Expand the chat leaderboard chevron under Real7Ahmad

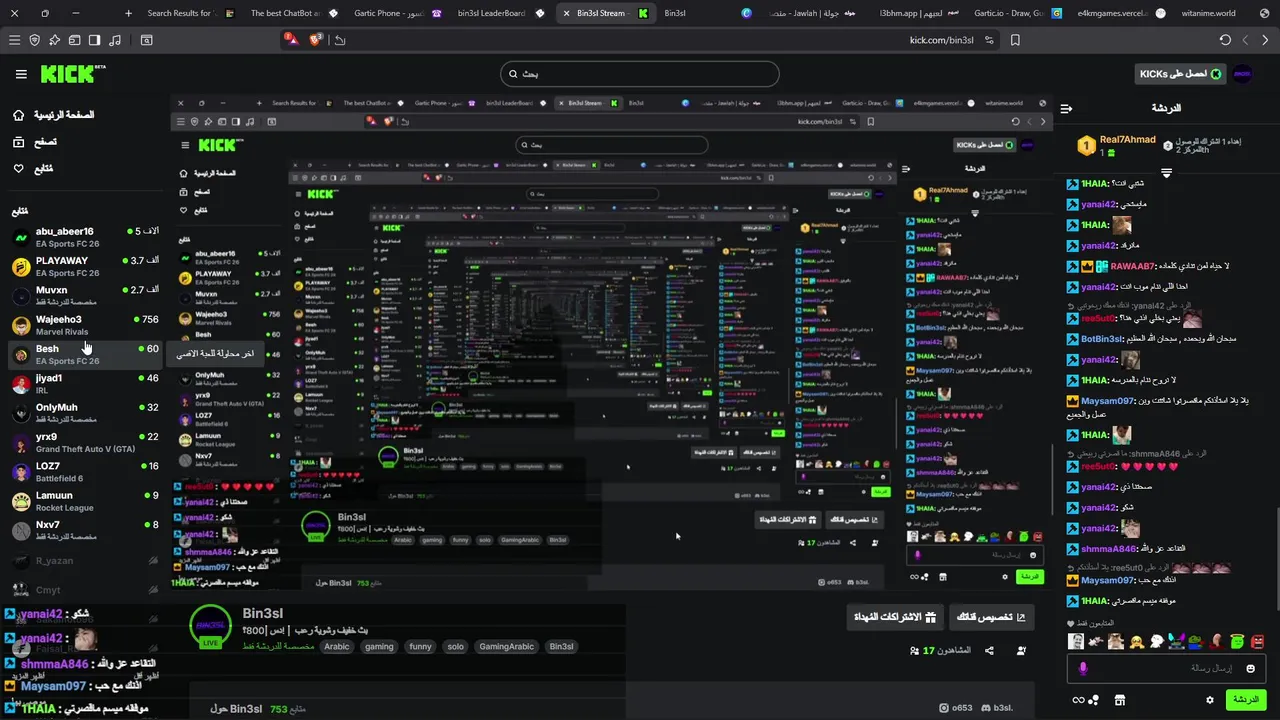[x=1166, y=173]
